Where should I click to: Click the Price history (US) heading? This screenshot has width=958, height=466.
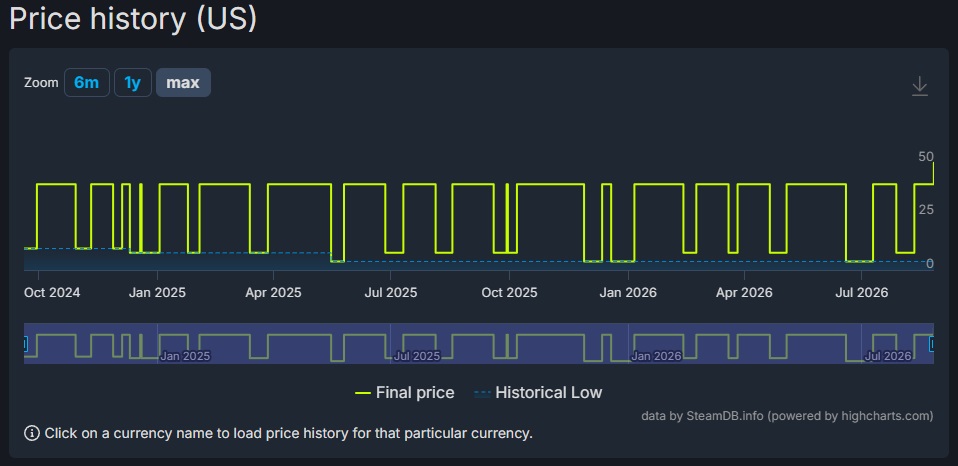pos(133,19)
